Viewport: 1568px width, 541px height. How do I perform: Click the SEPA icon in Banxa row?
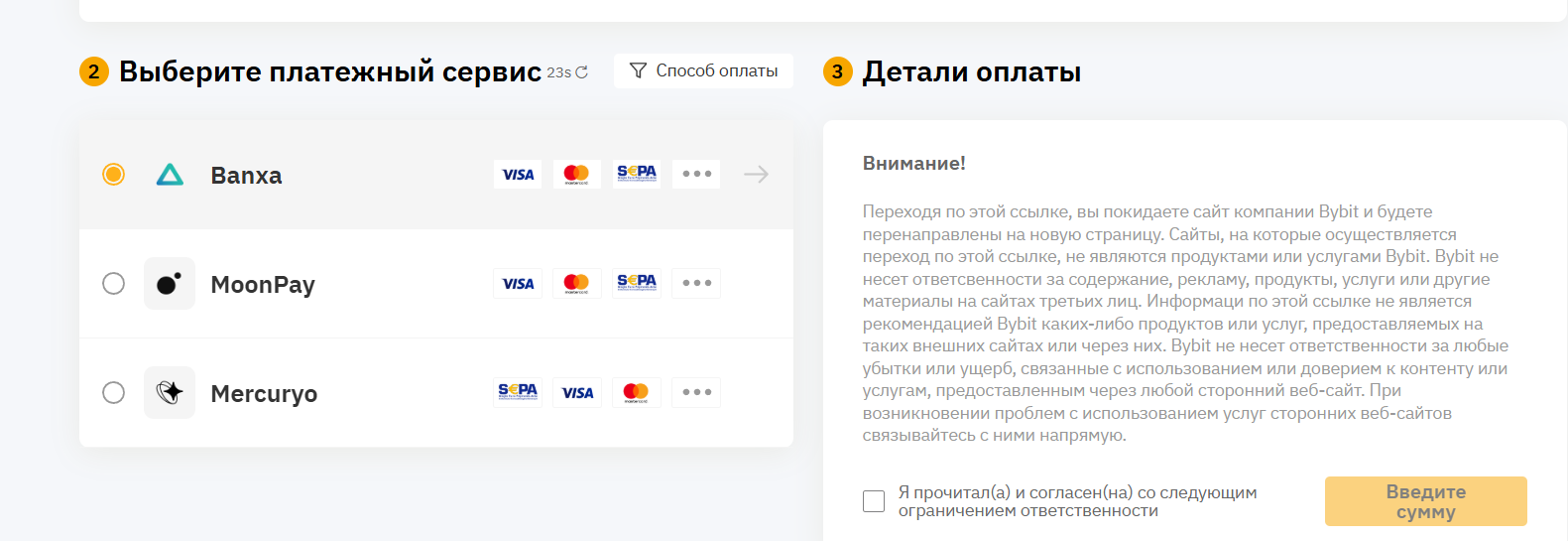(637, 174)
